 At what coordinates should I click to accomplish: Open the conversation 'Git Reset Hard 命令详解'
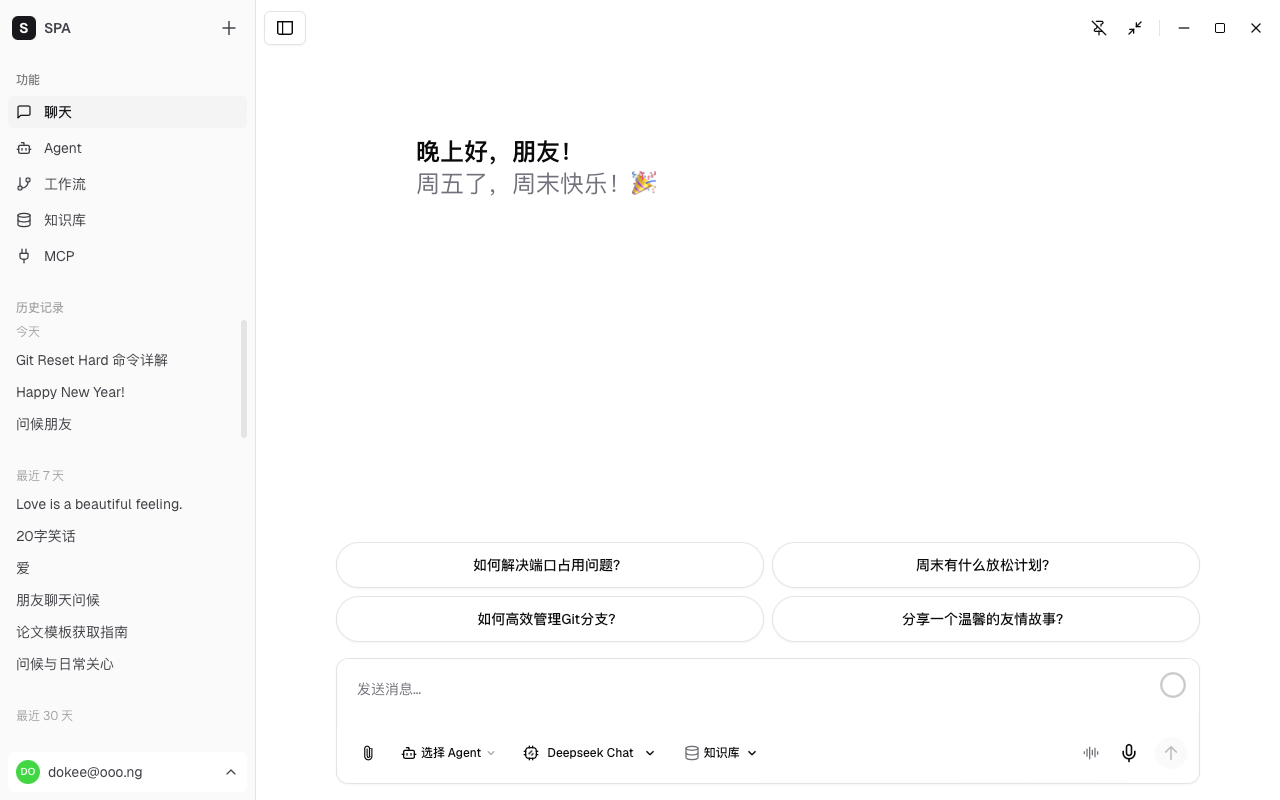pos(92,360)
